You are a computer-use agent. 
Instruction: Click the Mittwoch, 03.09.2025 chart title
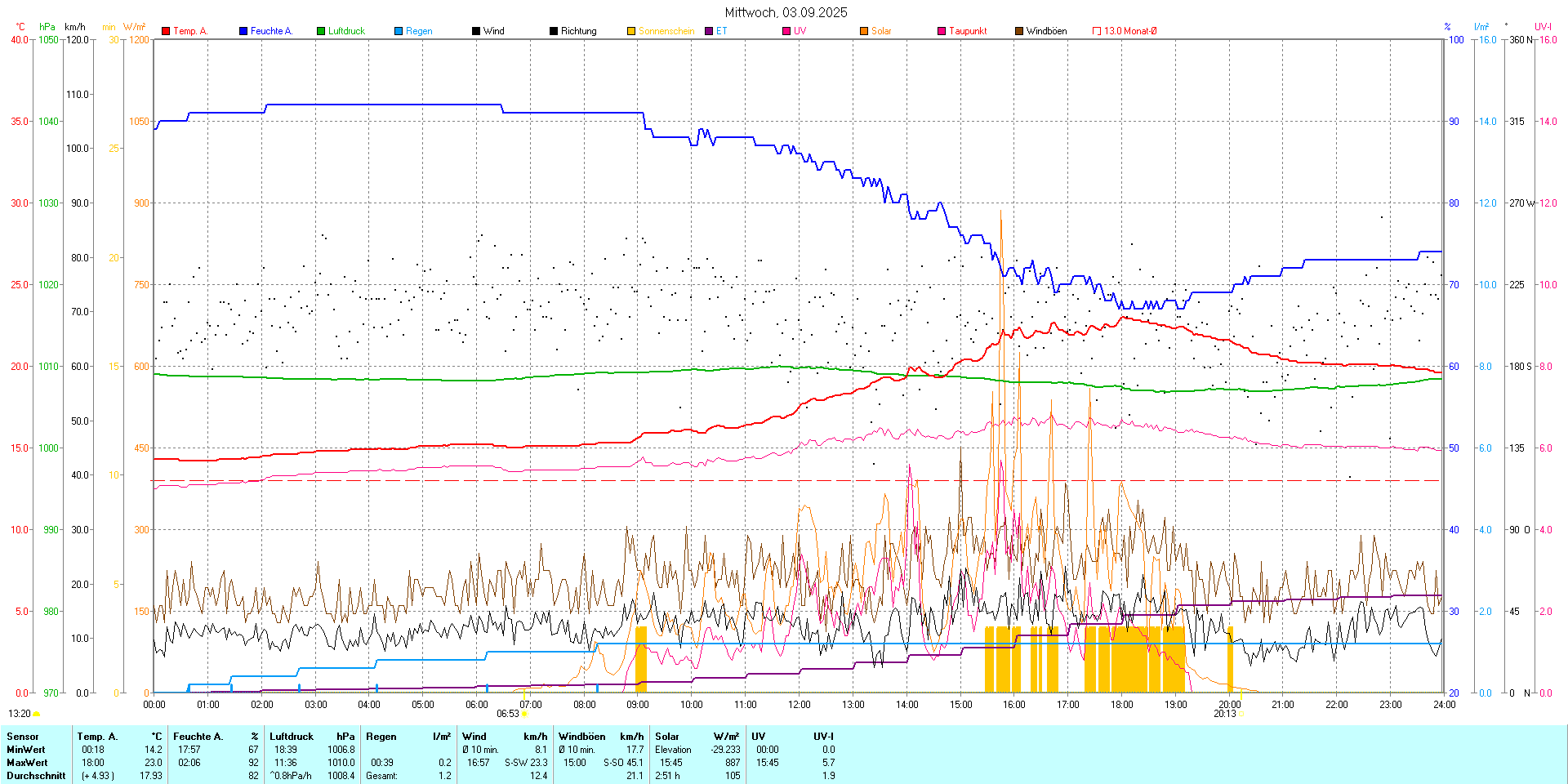[786, 12]
